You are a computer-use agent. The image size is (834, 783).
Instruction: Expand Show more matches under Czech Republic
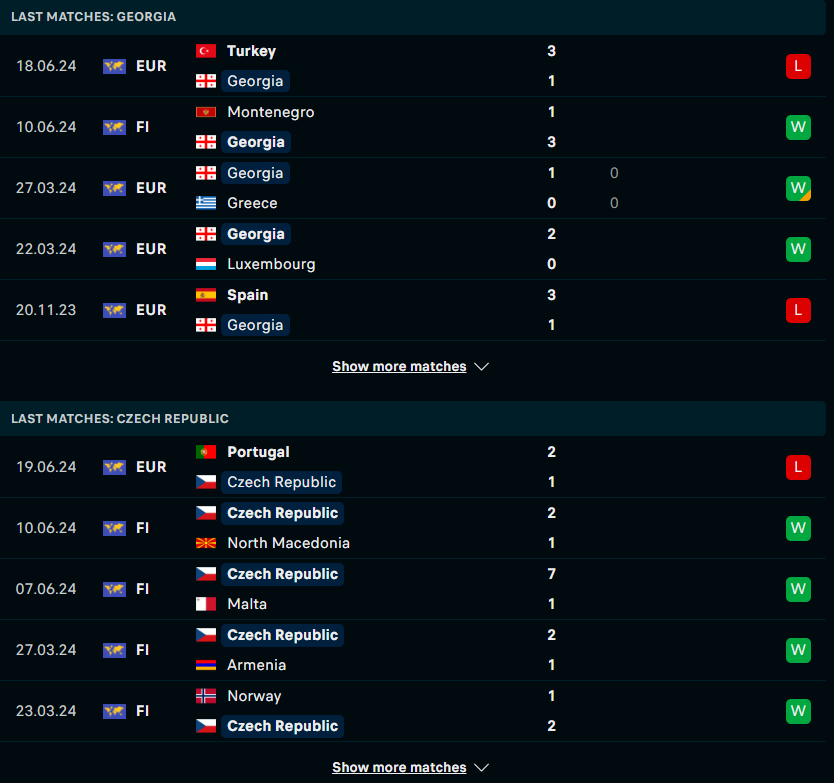tap(399, 768)
